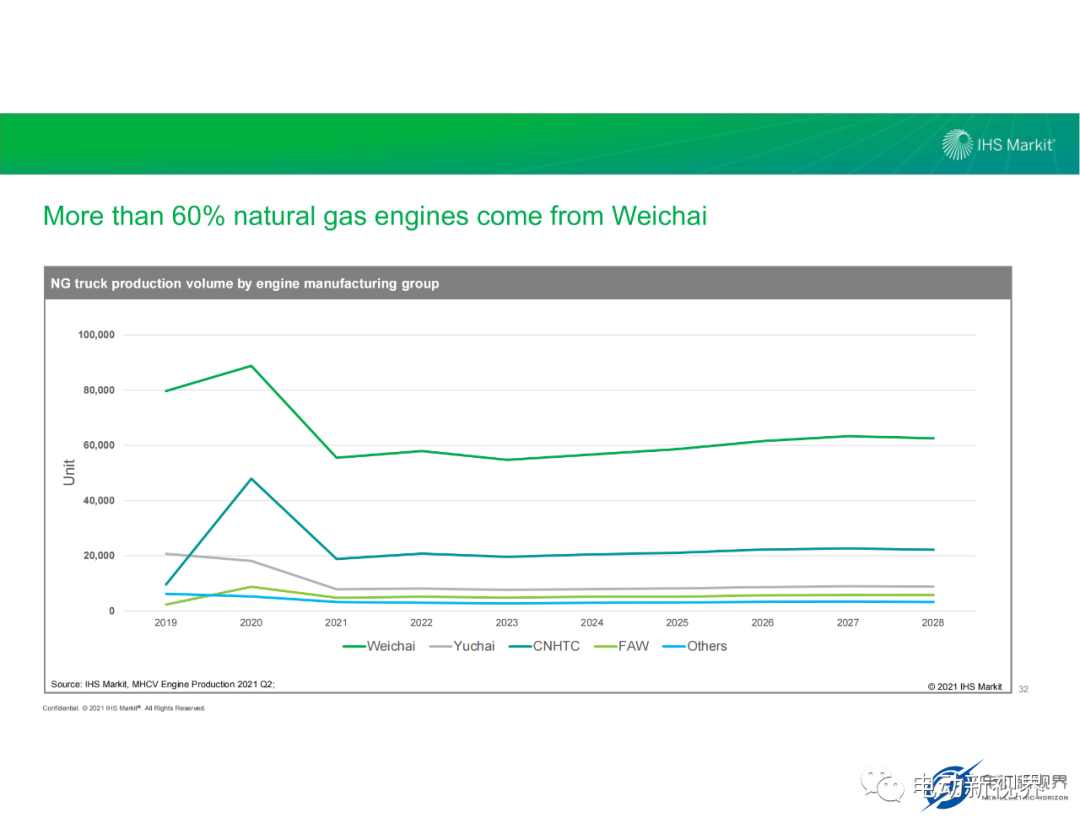This screenshot has height=834, width=1080.
Task: Click the Weichai legend line swatch
Action: pos(354,647)
